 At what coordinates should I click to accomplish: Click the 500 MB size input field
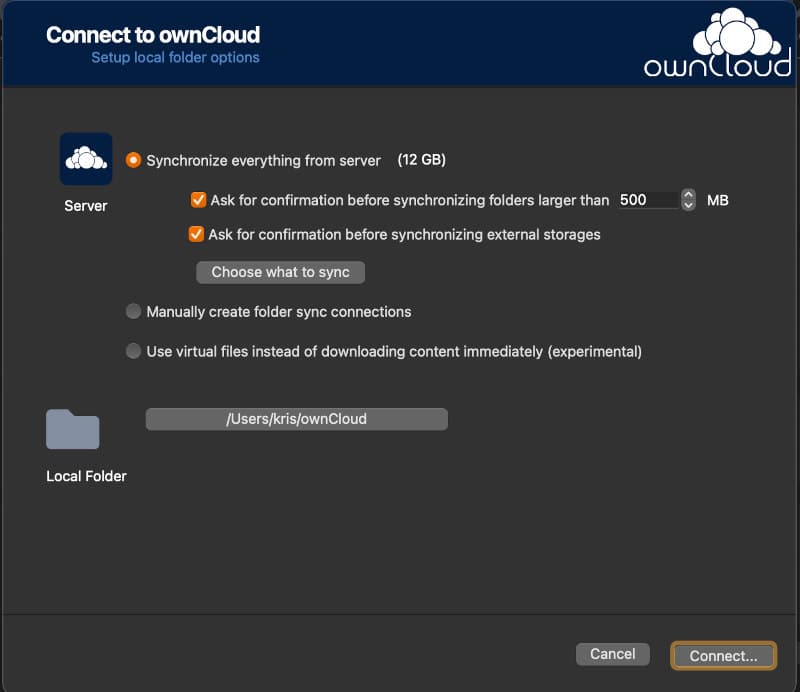click(648, 200)
